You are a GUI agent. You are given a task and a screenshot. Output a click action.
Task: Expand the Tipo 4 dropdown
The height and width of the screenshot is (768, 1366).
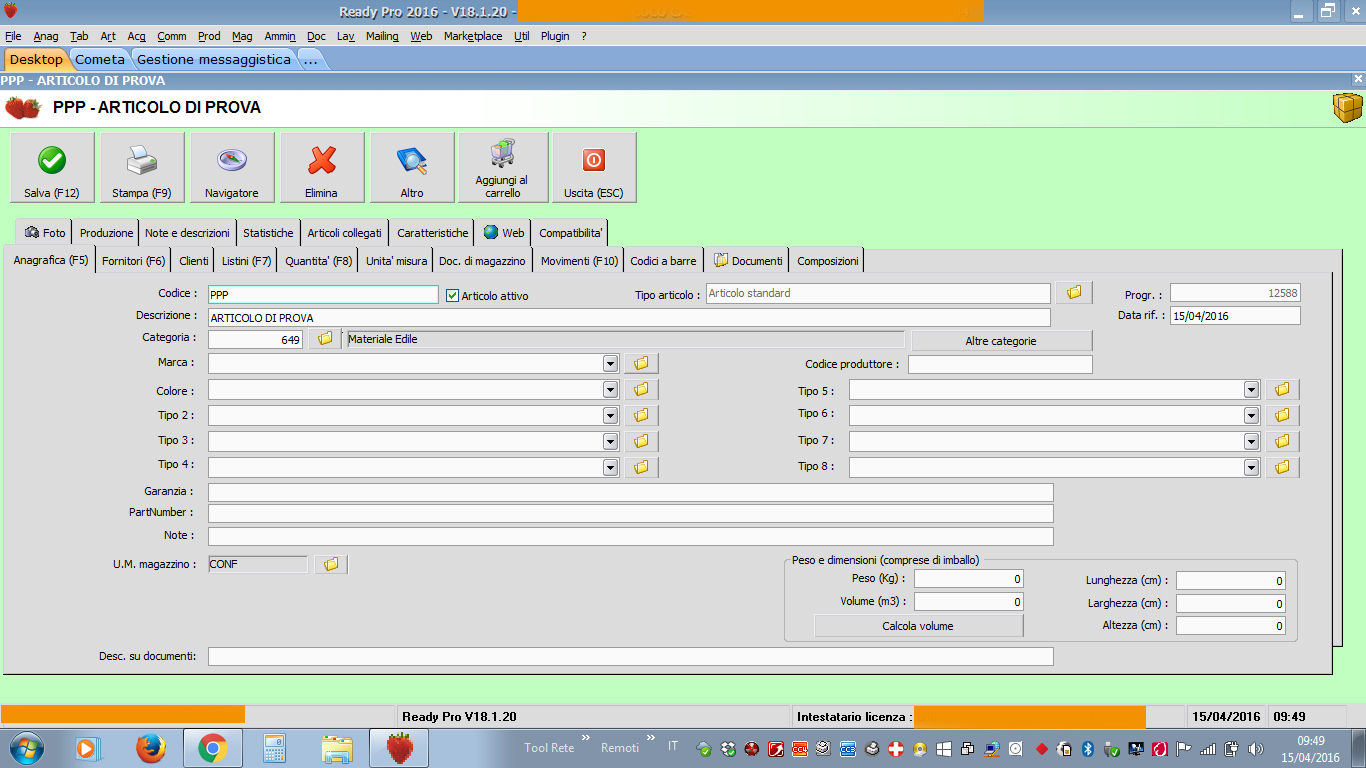point(610,467)
